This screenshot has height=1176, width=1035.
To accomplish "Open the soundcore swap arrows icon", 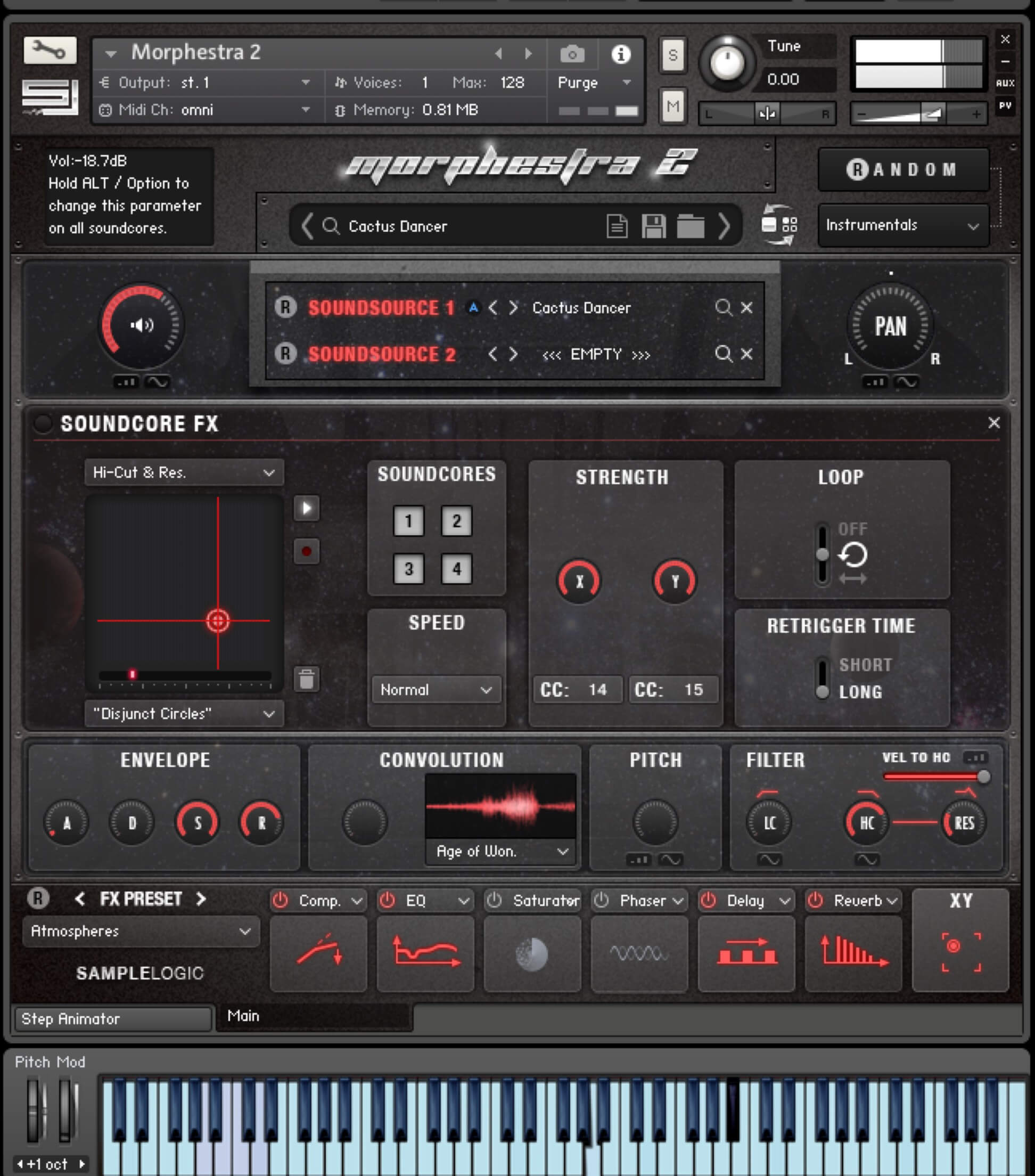I will pyautogui.click(x=779, y=224).
